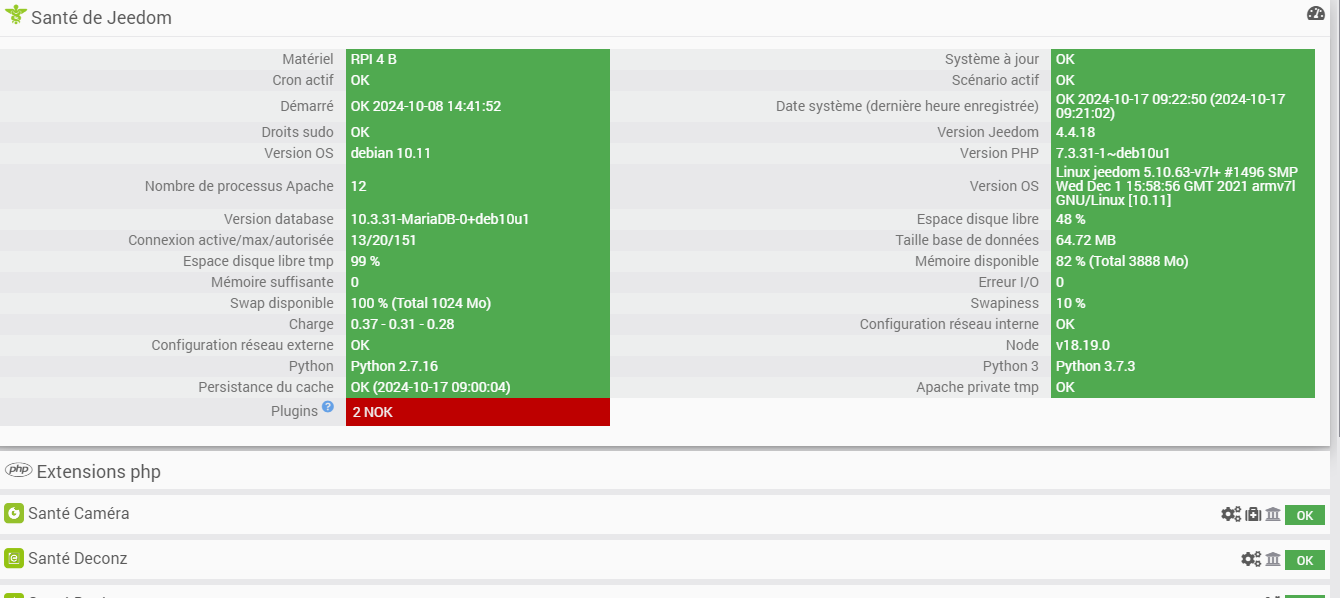Click the 'Configuration réseau interne' label
1340x598 pixels.
point(950,324)
